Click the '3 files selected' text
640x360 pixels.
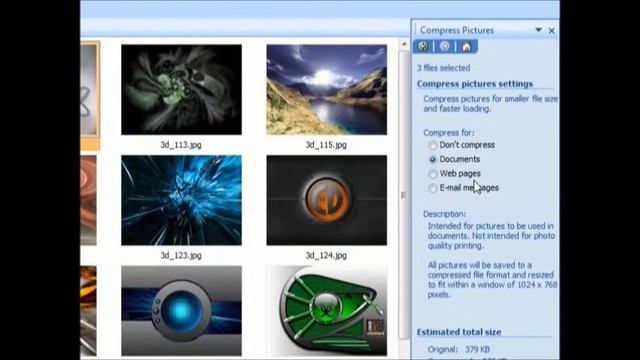click(x=443, y=68)
